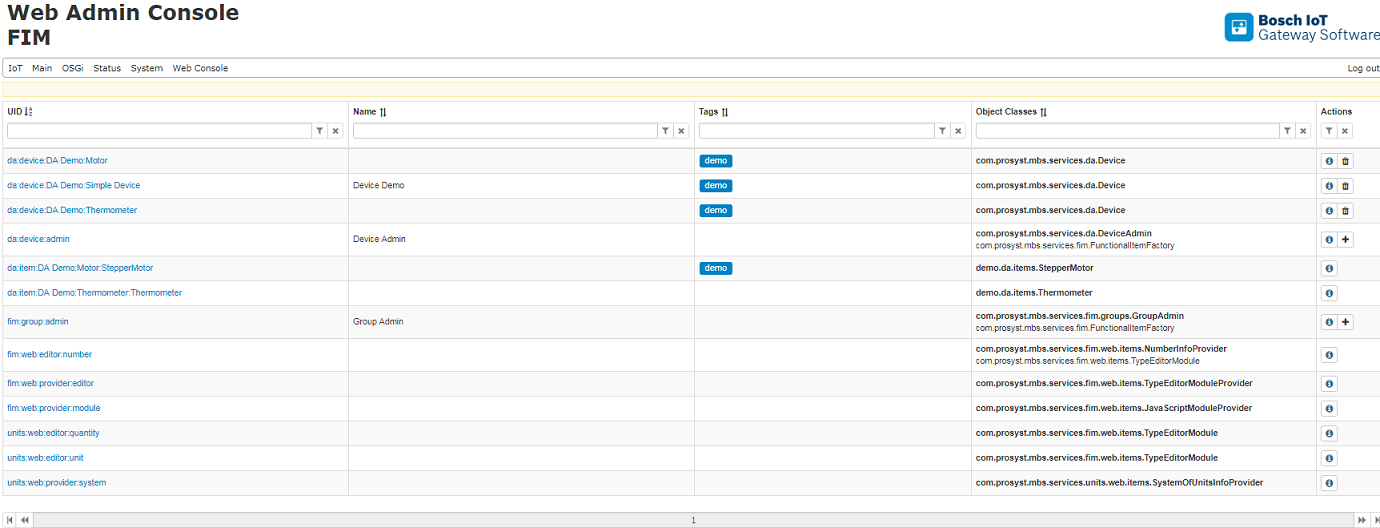
Task: Open info for da:device:DA Demo:Motor row
Action: pos(1329,161)
